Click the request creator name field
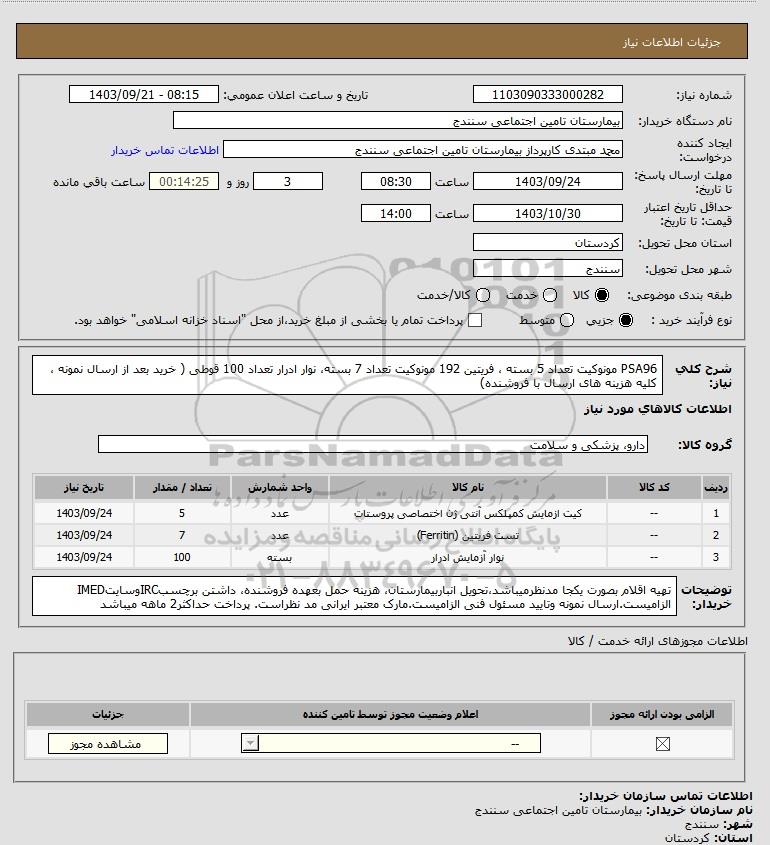The width and height of the screenshot is (770, 845). coord(422,150)
